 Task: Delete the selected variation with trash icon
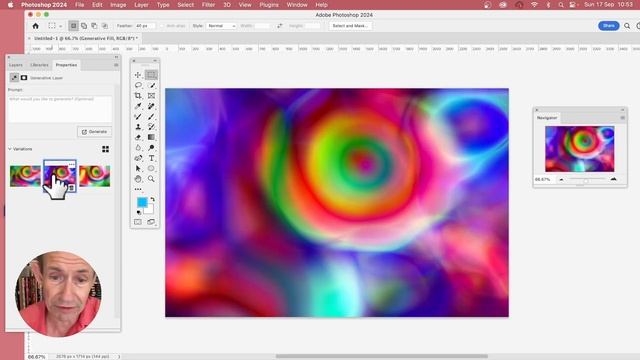(x=71, y=188)
